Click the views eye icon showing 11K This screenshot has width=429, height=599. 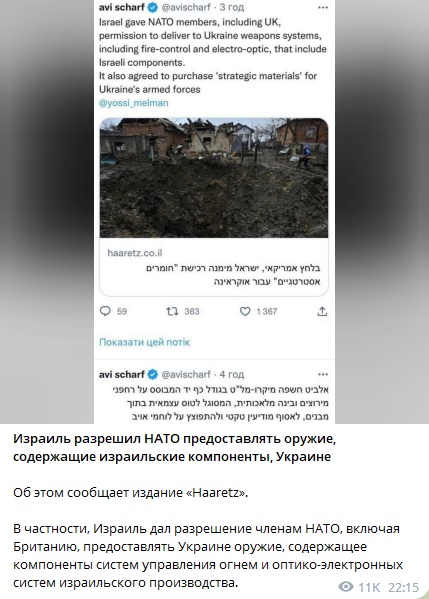(346, 586)
